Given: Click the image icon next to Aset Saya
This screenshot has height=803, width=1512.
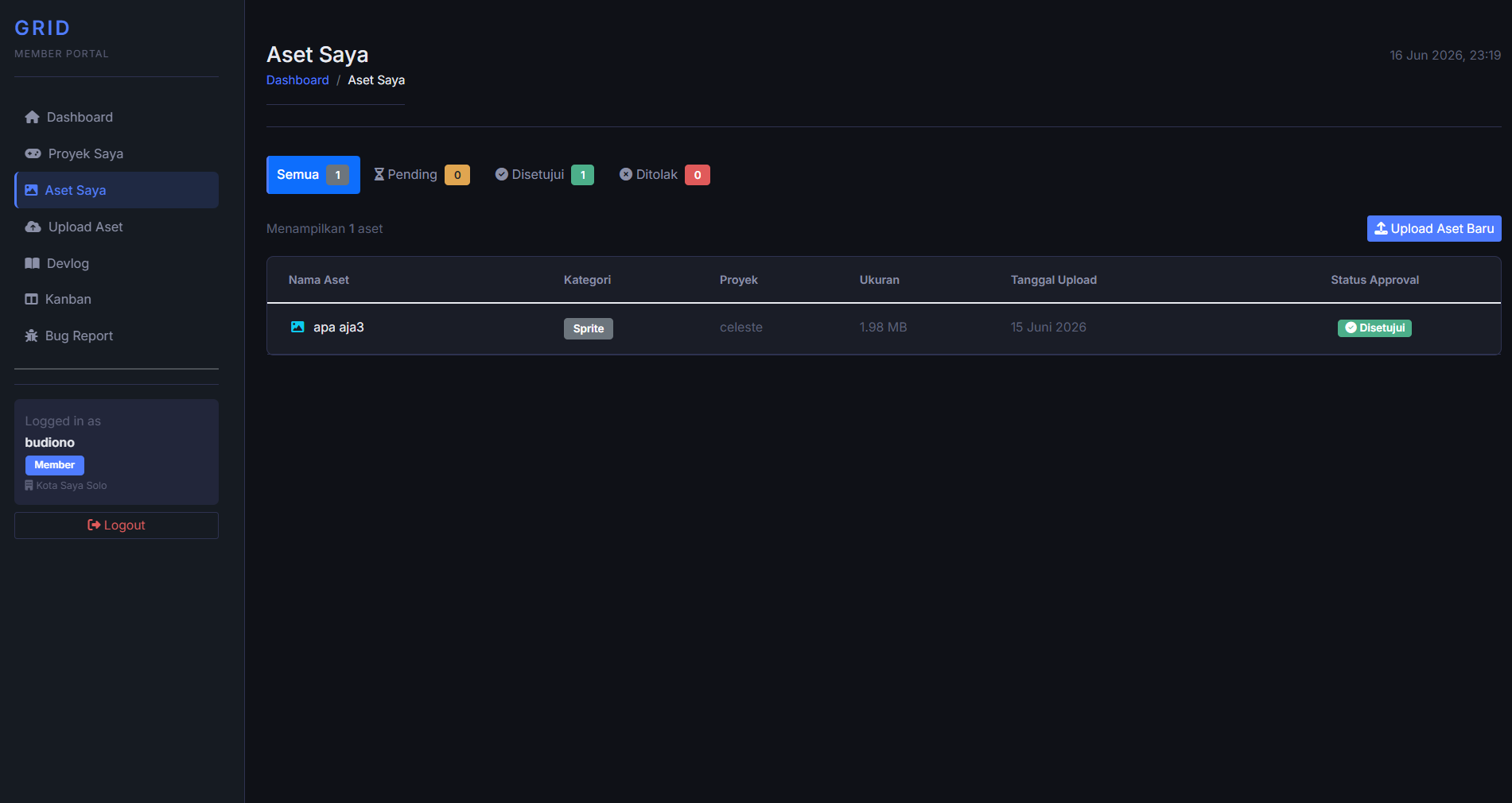Looking at the screenshot, I should [31, 190].
